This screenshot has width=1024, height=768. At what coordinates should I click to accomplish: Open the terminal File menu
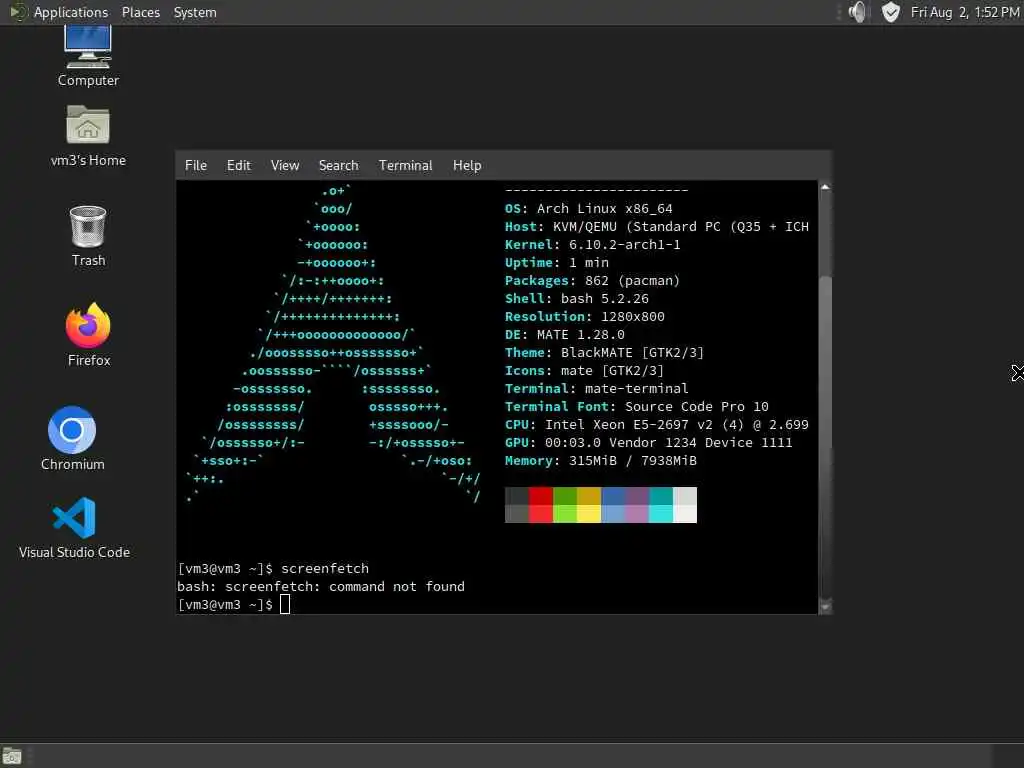[195, 165]
